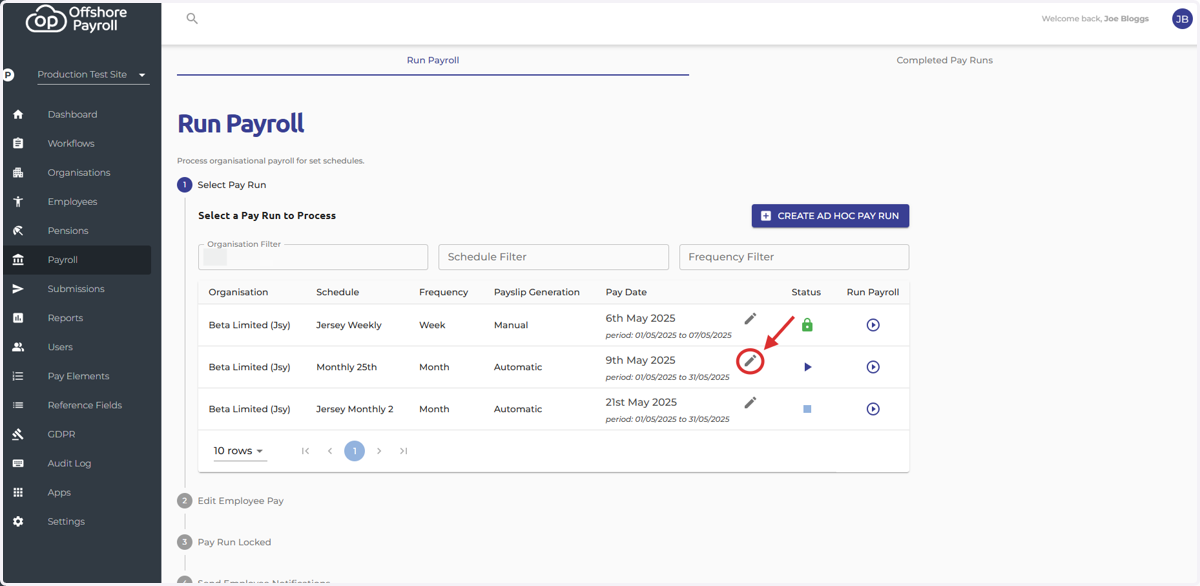Click green lock status for Jersey Weekly
1200x586 pixels.
[807, 325]
